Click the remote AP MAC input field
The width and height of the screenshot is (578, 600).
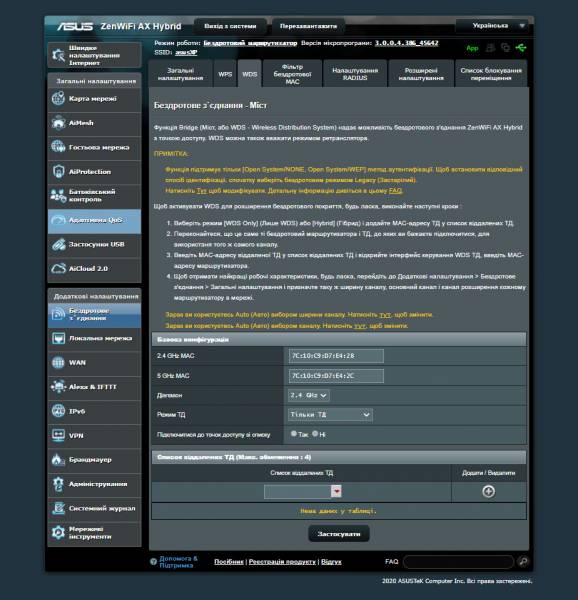pos(298,491)
